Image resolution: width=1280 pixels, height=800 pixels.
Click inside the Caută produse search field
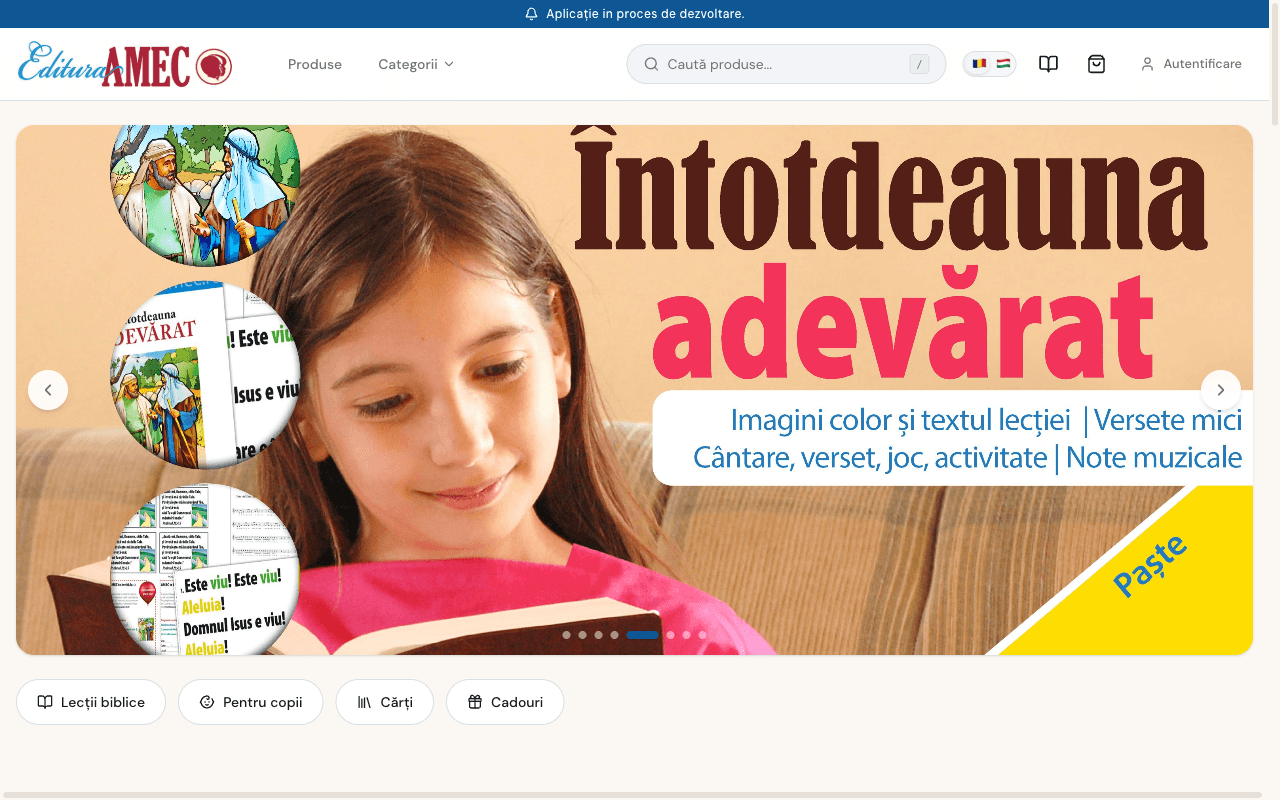(780, 63)
